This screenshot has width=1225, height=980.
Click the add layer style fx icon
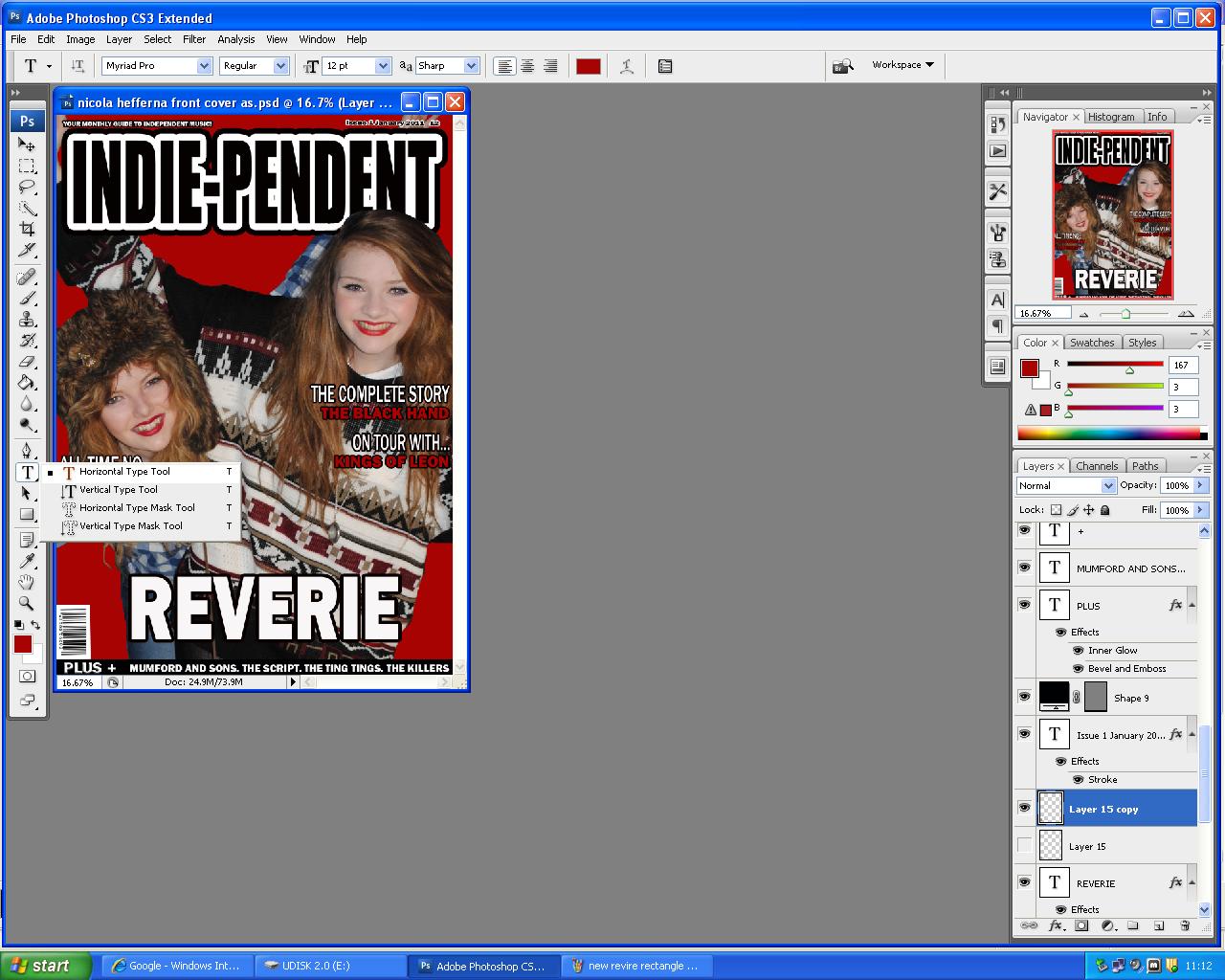pyautogui.click(x=1056, y=925)
